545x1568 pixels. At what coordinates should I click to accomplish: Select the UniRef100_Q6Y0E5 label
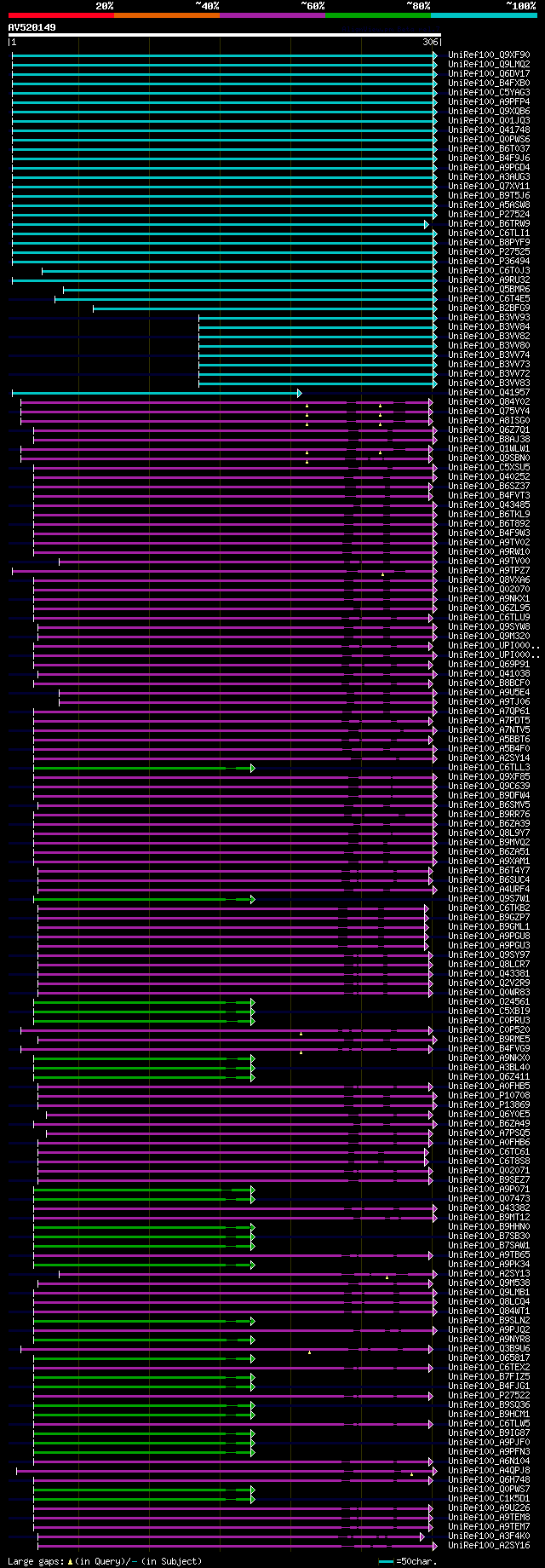tap(489, 1114)
